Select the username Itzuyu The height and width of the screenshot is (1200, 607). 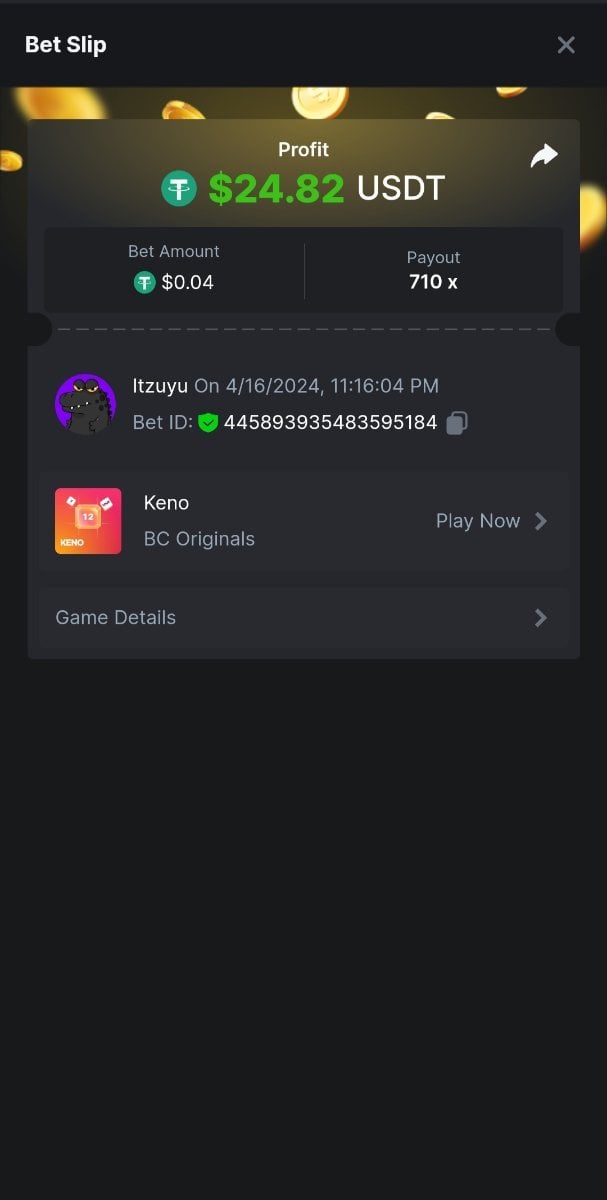coord(160,386)
